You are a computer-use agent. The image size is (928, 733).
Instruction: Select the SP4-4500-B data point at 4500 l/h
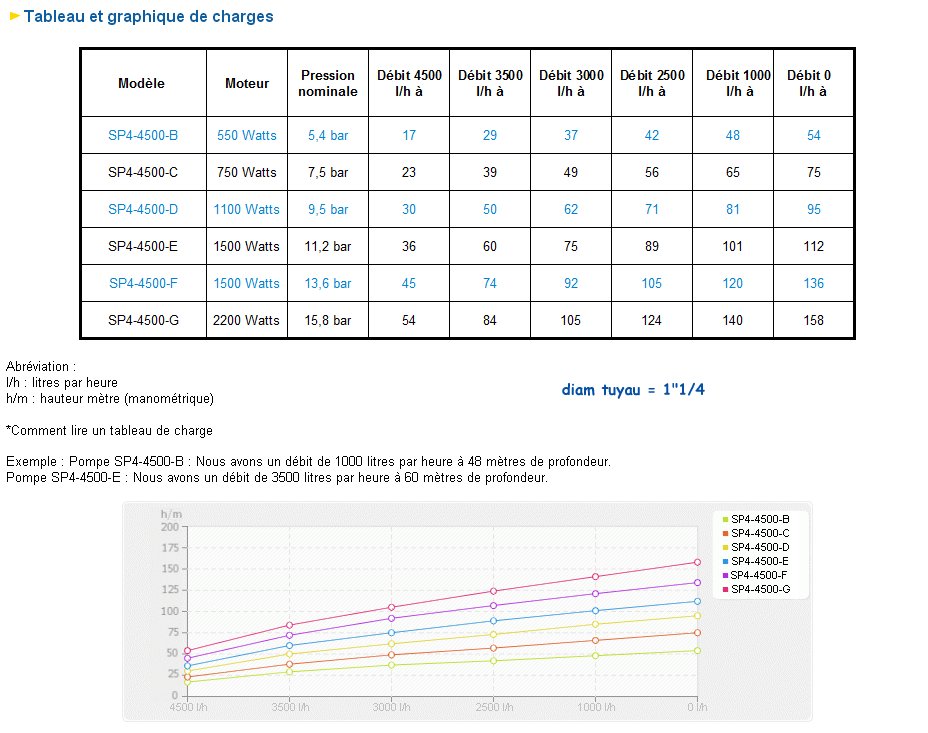pos(188,682)
